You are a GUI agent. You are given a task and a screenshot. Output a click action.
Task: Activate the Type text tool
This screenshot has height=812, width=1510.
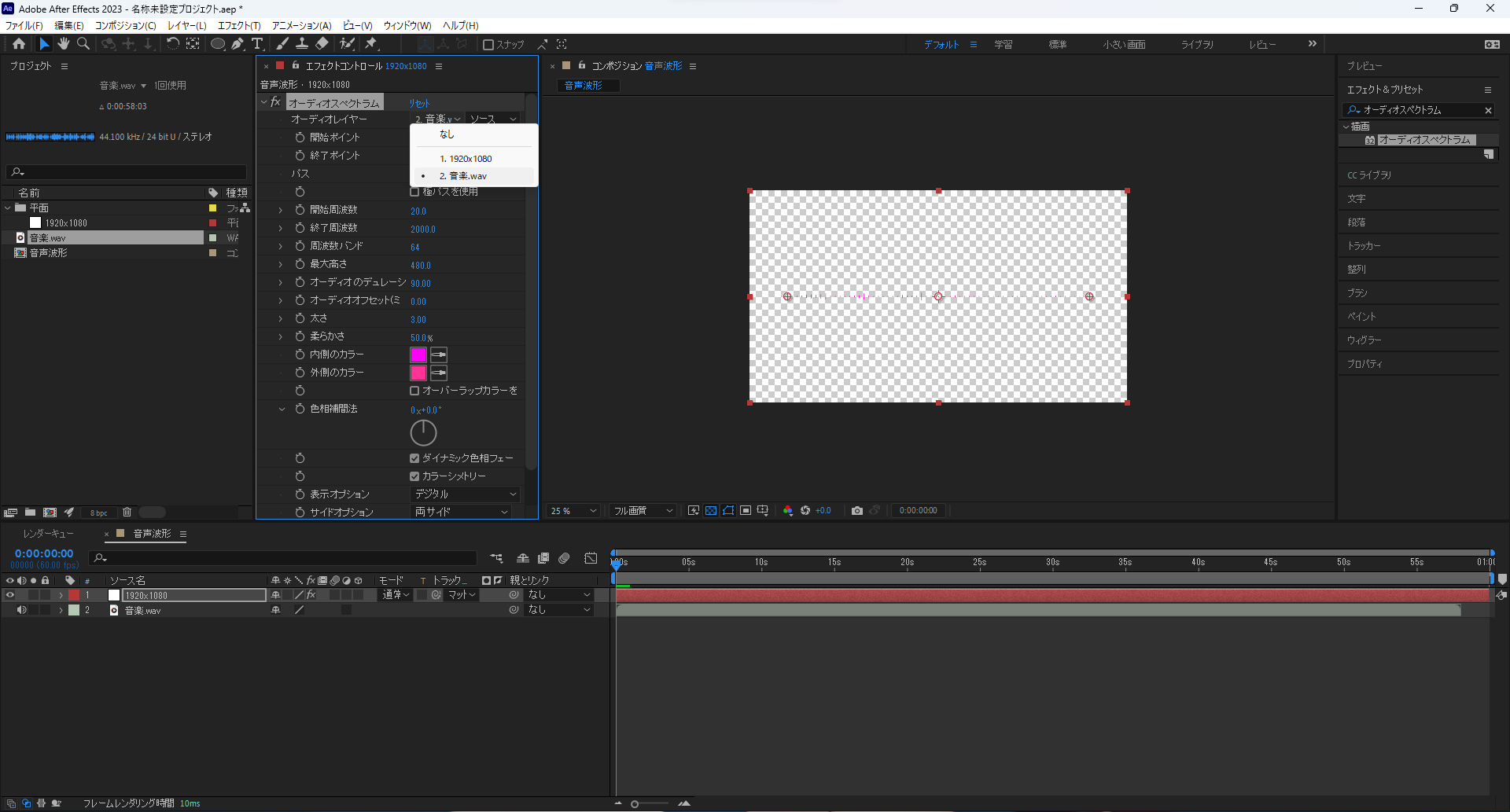point(257,44)
